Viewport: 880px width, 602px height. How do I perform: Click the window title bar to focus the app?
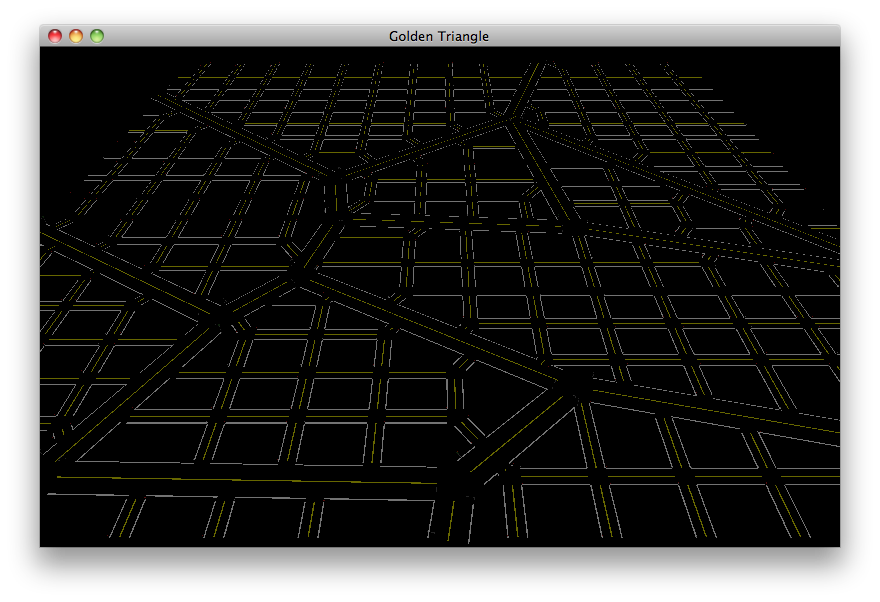pyautogui.click(x=300, y=35)
